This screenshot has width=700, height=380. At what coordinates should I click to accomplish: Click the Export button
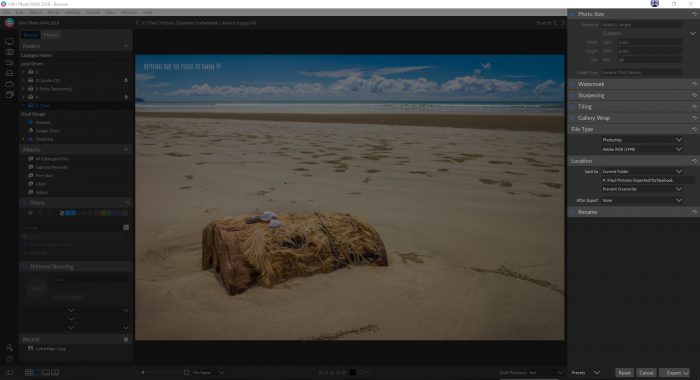[x=675, y=372]
